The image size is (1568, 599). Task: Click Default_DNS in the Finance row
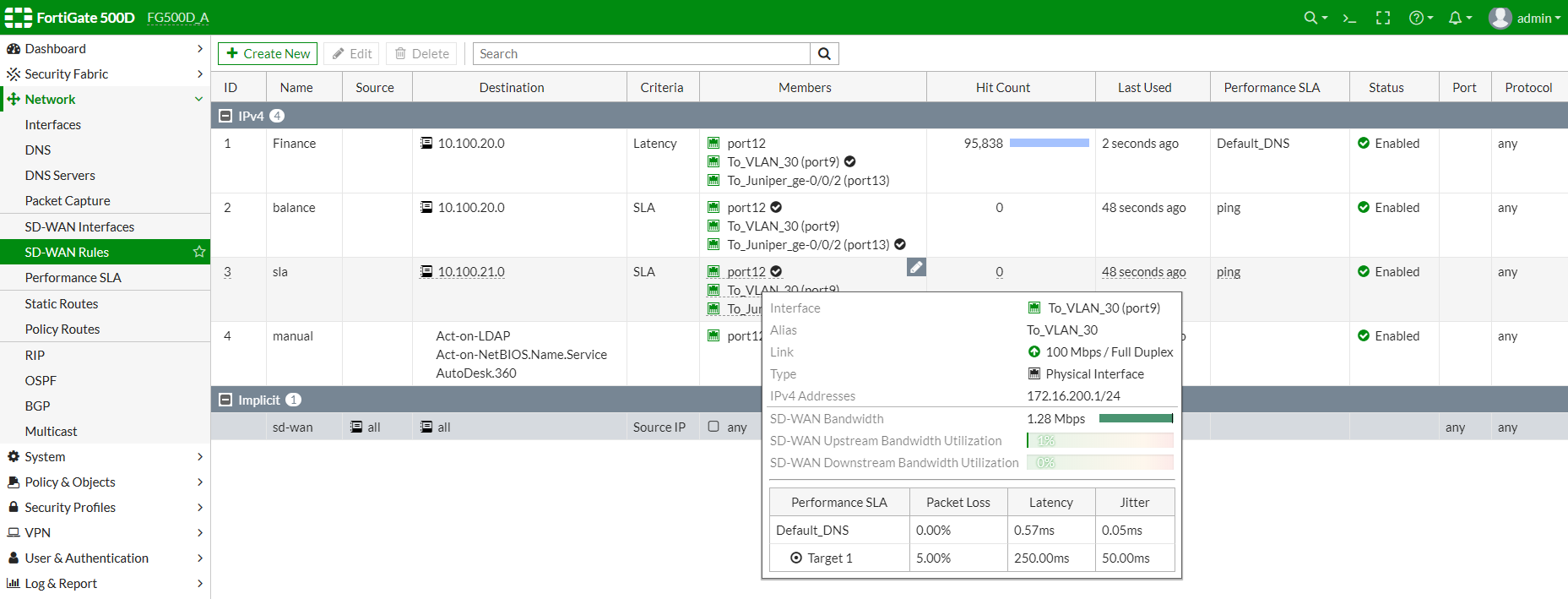pyautogui.click(x=1253, y=144)
